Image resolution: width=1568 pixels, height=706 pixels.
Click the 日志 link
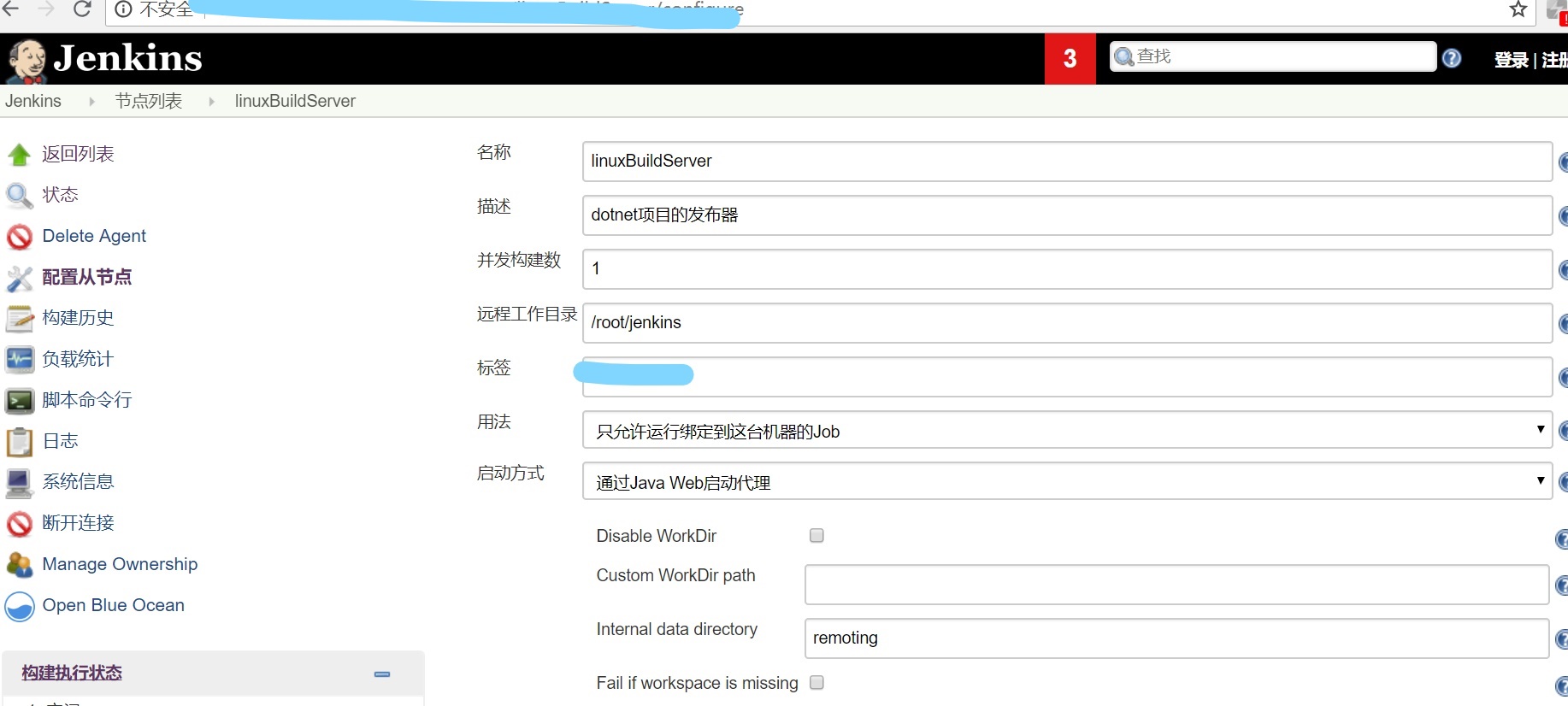pos(60,441)
